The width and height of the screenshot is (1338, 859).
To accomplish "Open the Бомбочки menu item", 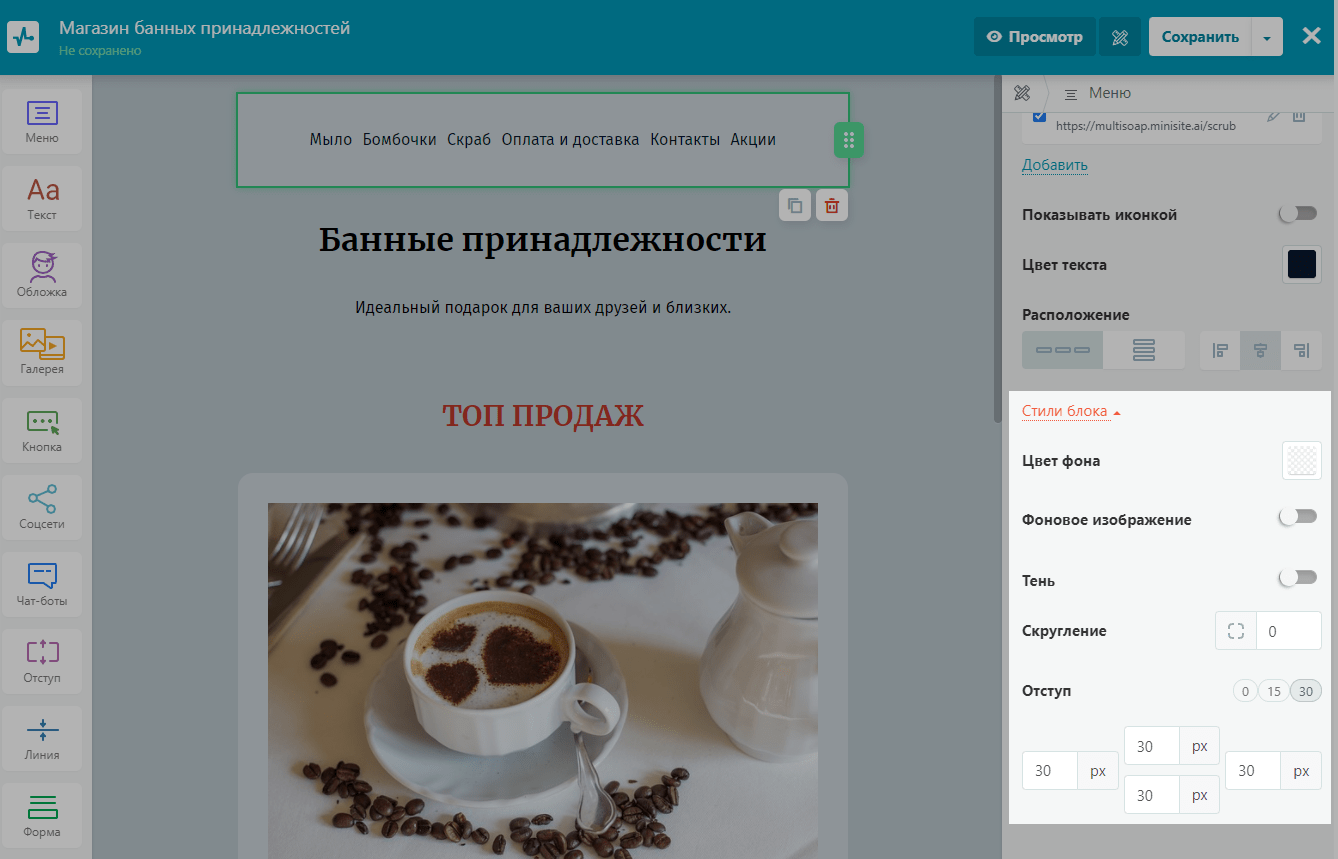I will [400, 140].
